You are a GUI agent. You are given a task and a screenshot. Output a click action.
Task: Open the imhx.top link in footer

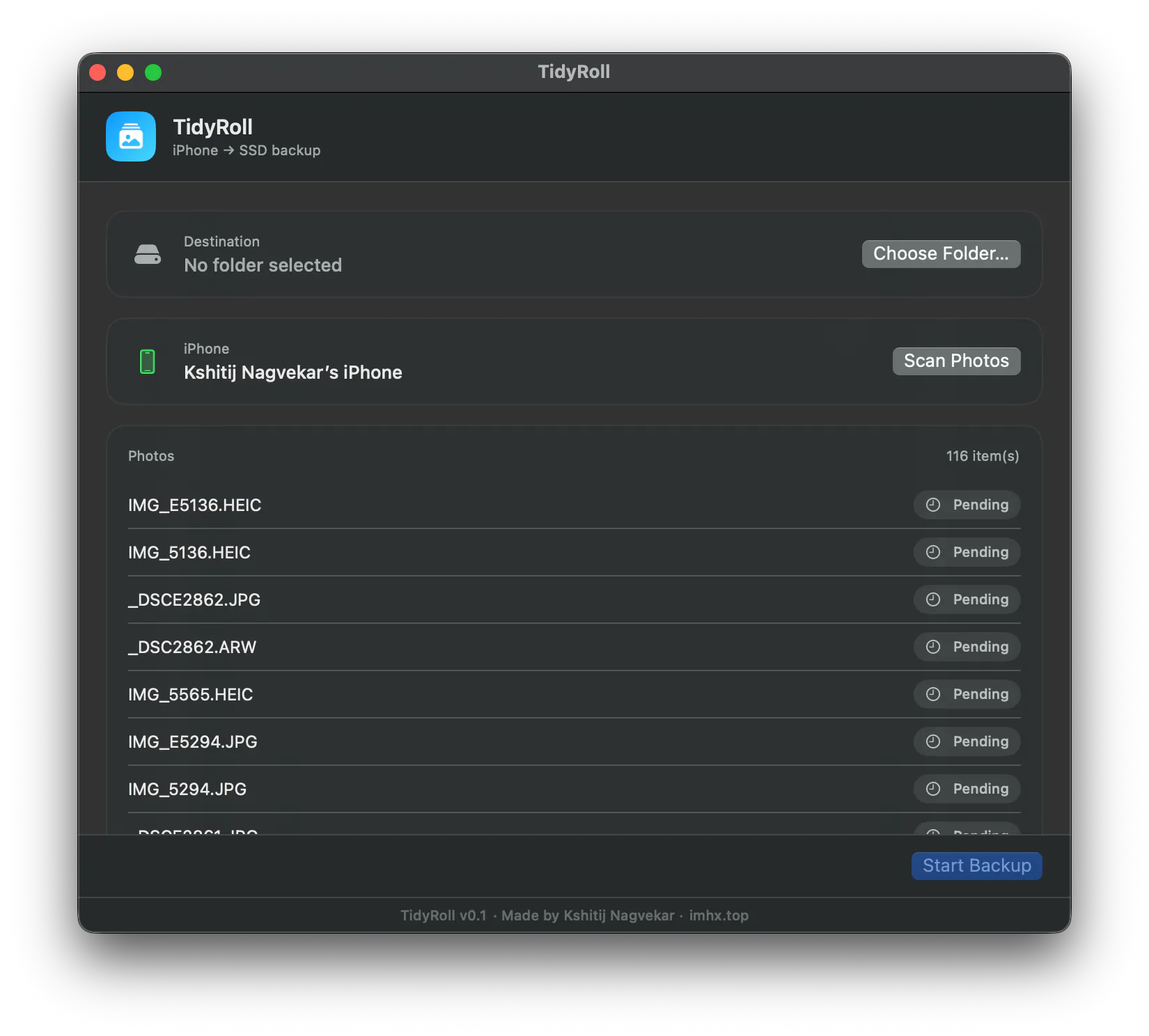click(719, 916)
